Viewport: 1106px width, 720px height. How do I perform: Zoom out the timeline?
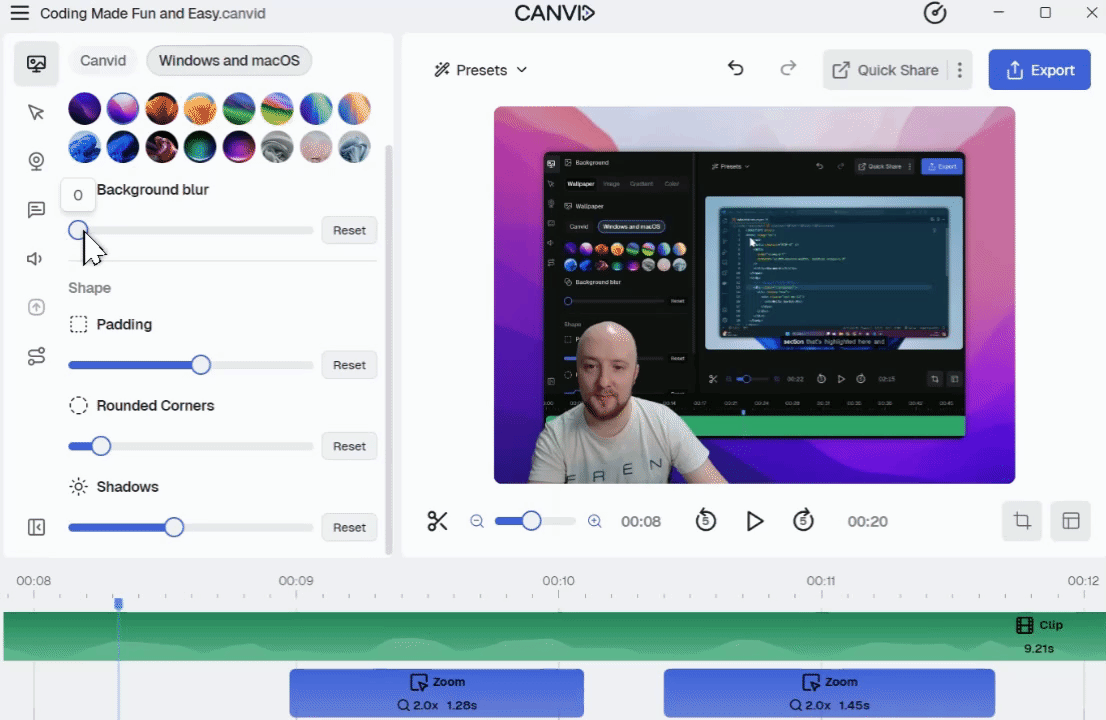[x=477, y=521]
